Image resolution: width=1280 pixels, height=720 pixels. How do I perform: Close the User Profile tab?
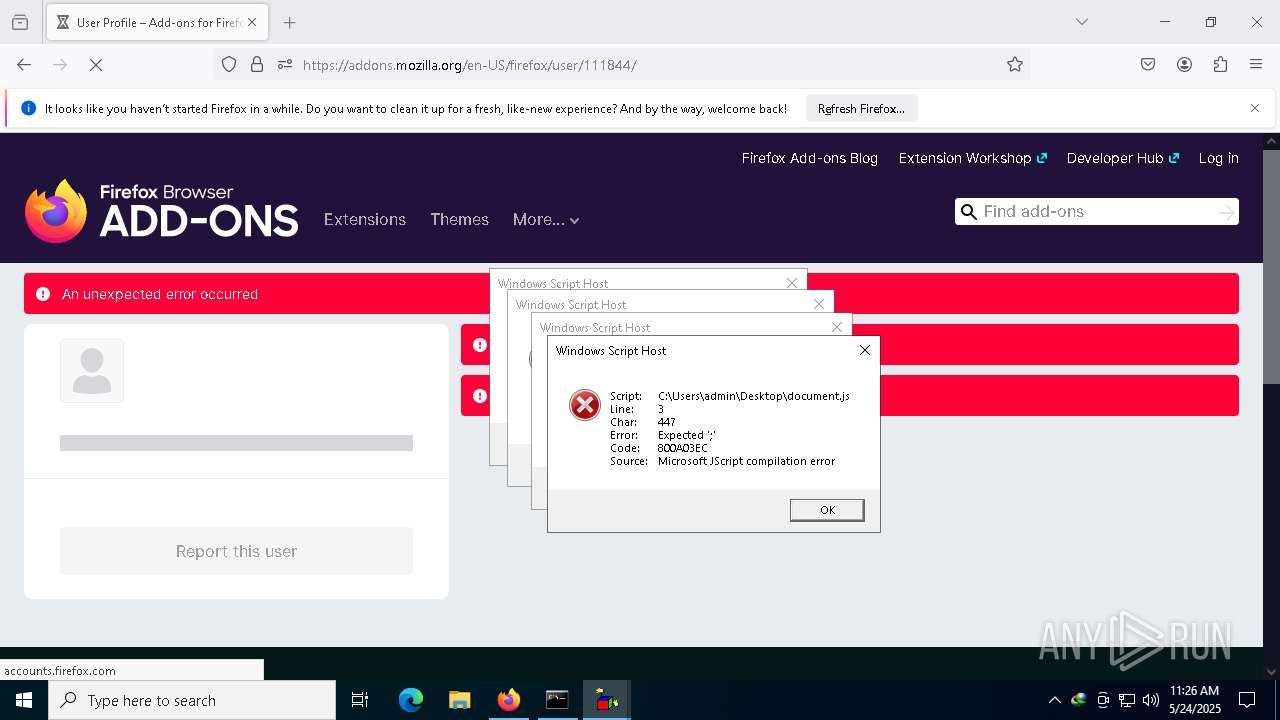tap(252, 22)
